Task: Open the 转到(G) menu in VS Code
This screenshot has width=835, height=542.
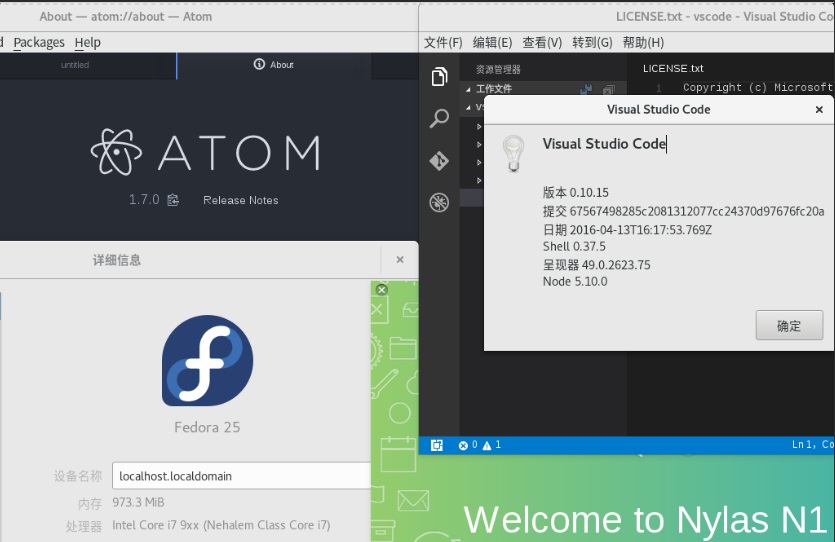Action: coord(592,43)
